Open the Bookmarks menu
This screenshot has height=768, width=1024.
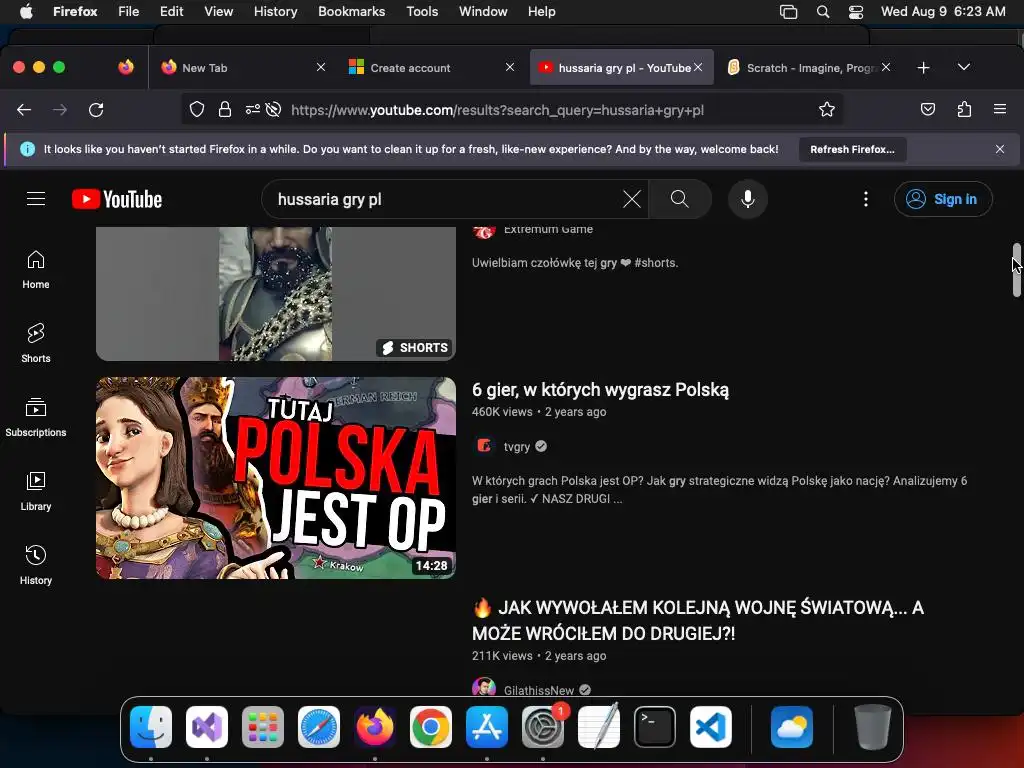[x=351, y=11]
